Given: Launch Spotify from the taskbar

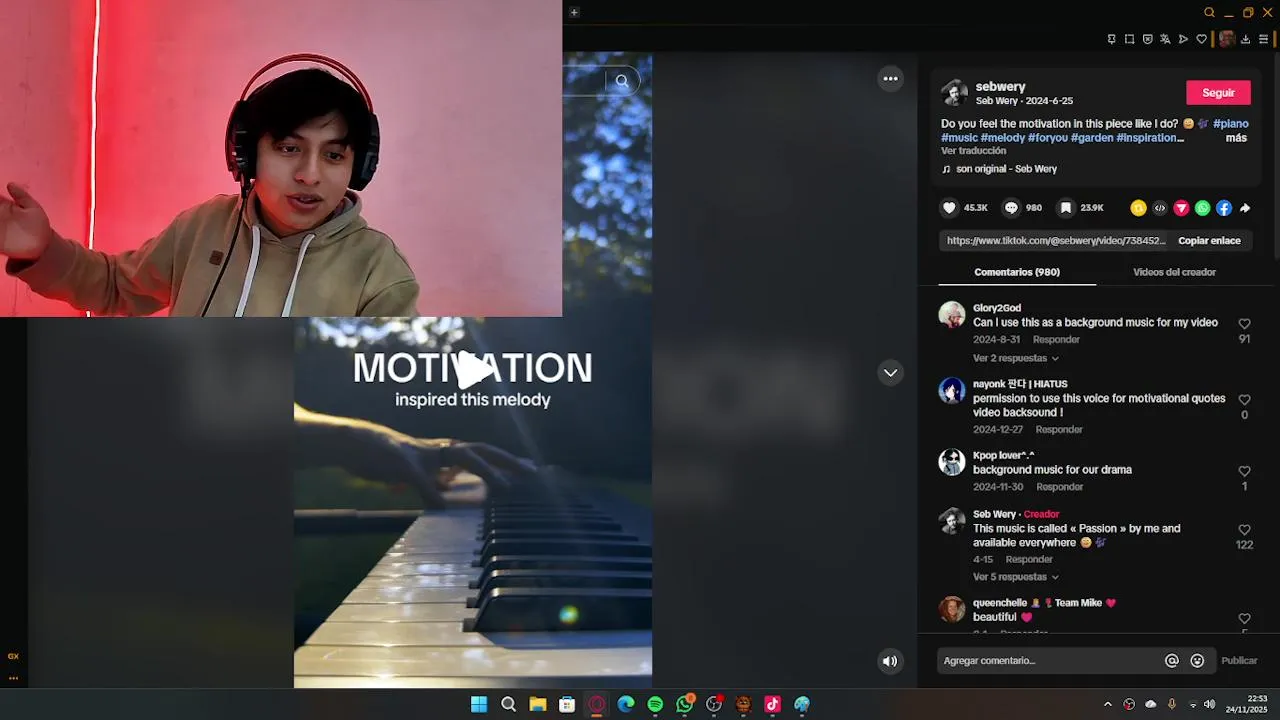Looking at the screenshot, I should 655,704.
